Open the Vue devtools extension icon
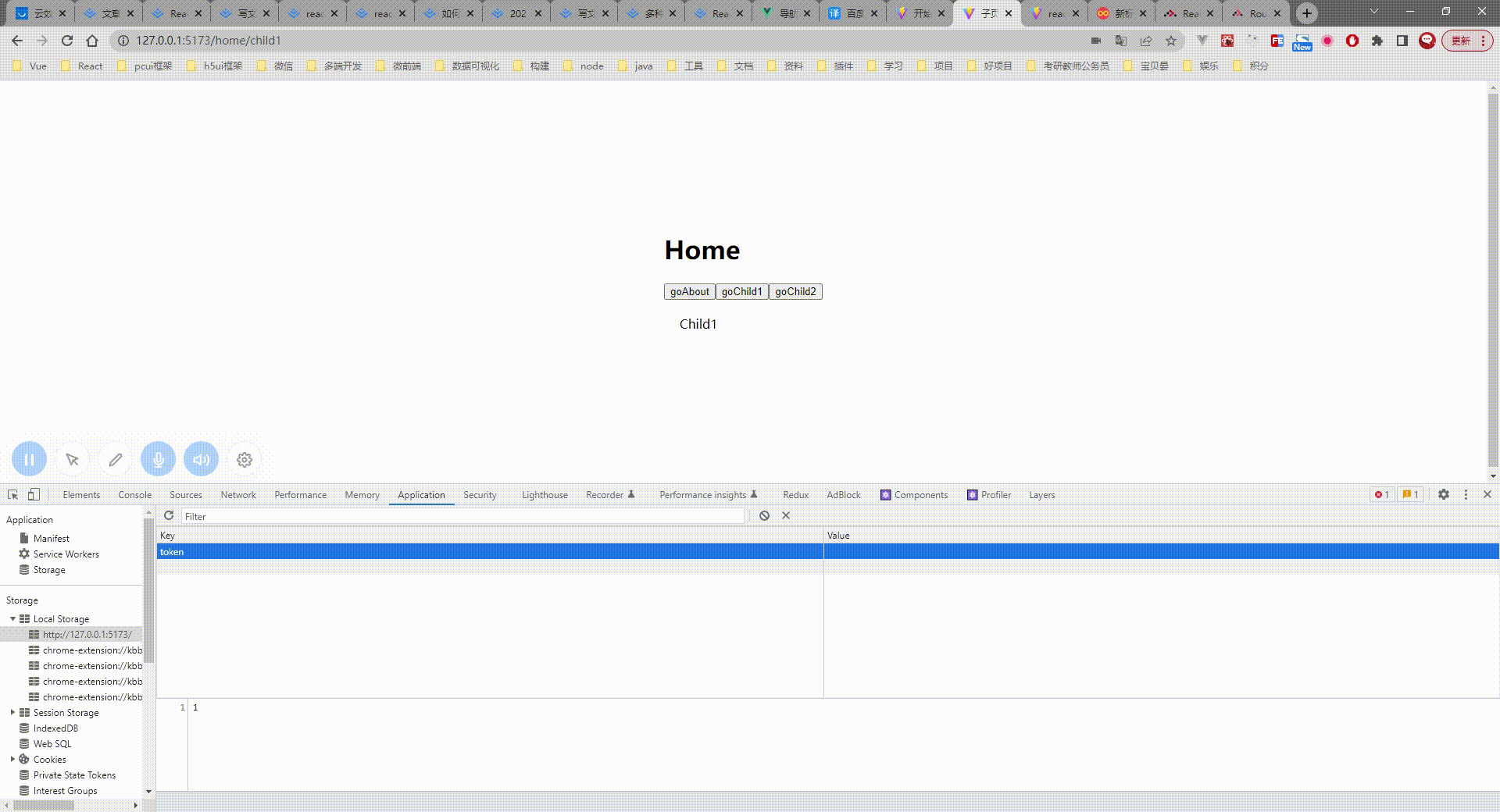The image size is (1500, 812). [x=1202, y=41]
